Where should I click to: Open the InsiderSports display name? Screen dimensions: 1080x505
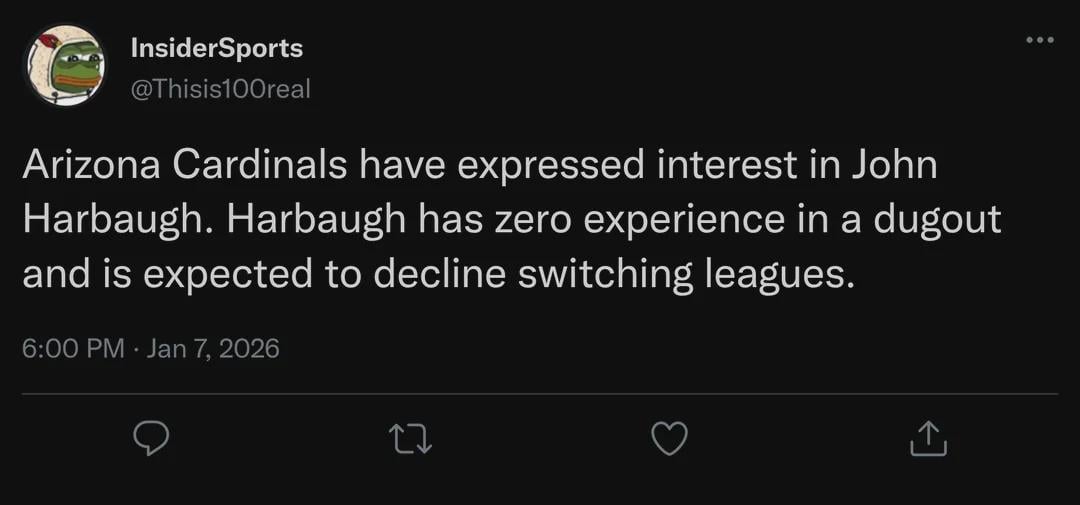point(216,47)
